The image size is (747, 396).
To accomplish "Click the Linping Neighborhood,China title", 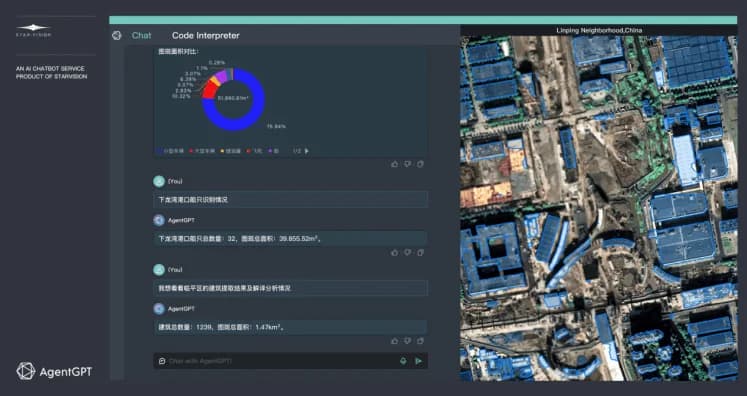I will (x=599, y=30).
